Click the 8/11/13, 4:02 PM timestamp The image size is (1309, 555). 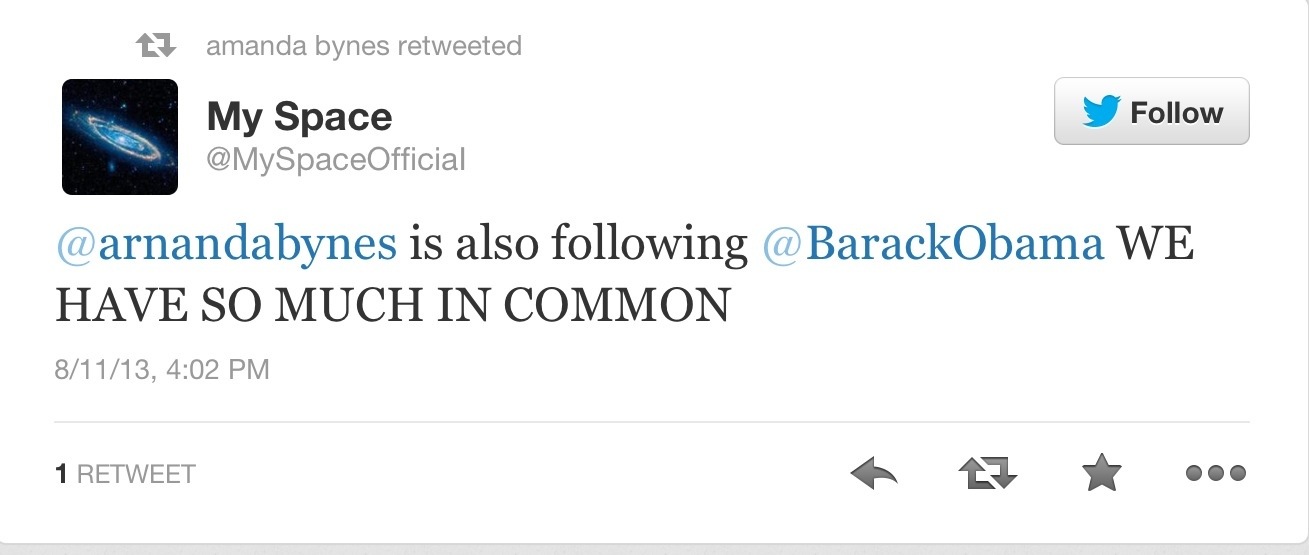(x=162, y=370)
